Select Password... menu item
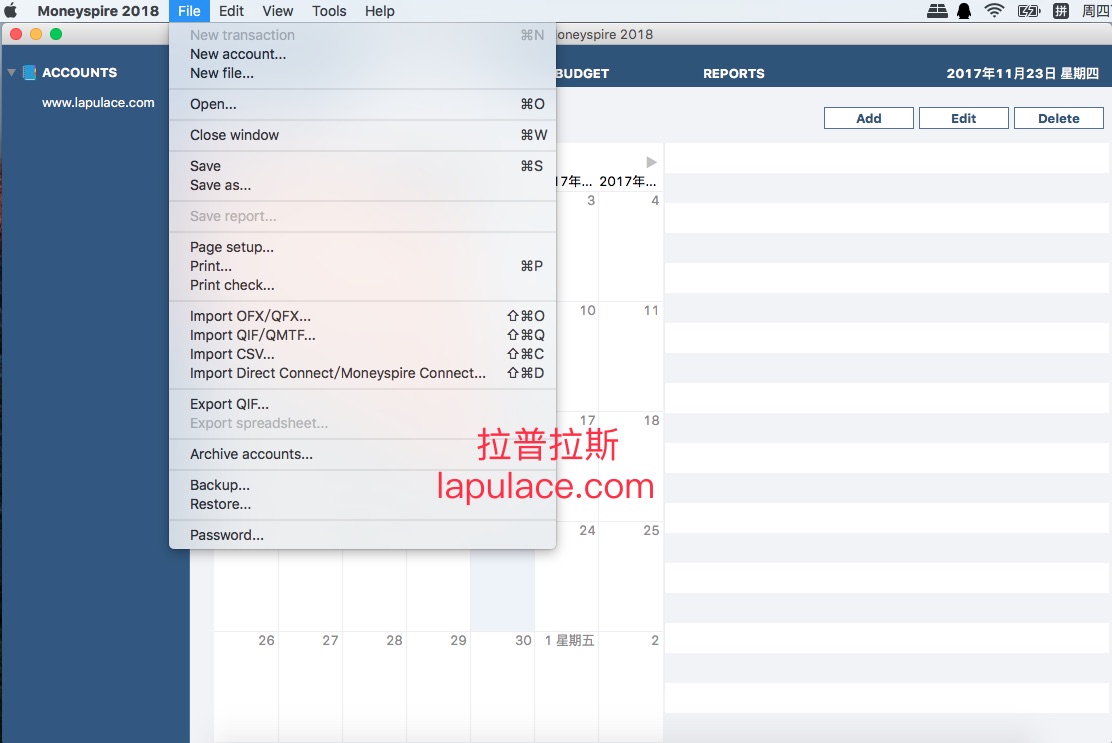 click(x=362, y=535)
